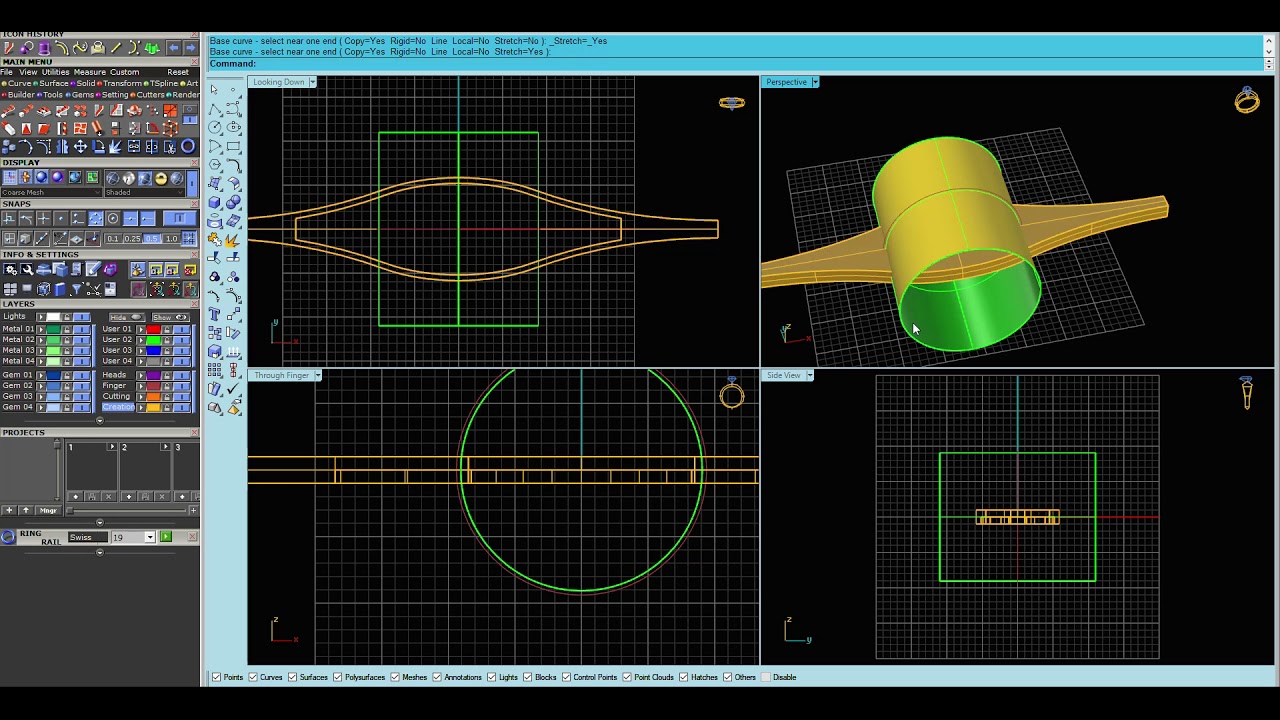
Task: Open the Utilities menu
Action: (55, 72)
